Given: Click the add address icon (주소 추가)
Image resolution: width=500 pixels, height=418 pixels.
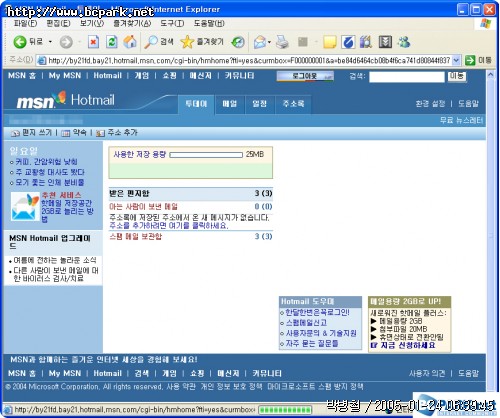Looking at the screenshot, I should click(x=100, y=133).
